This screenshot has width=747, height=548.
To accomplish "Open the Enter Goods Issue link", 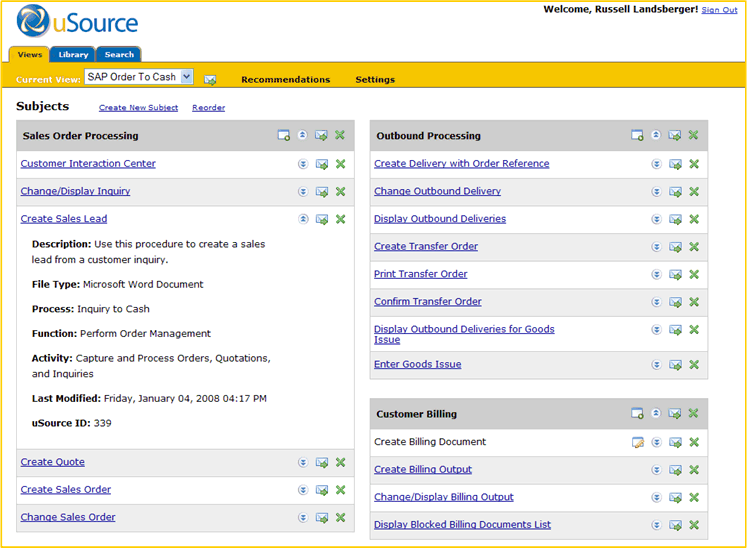I will tap(417, 364).
